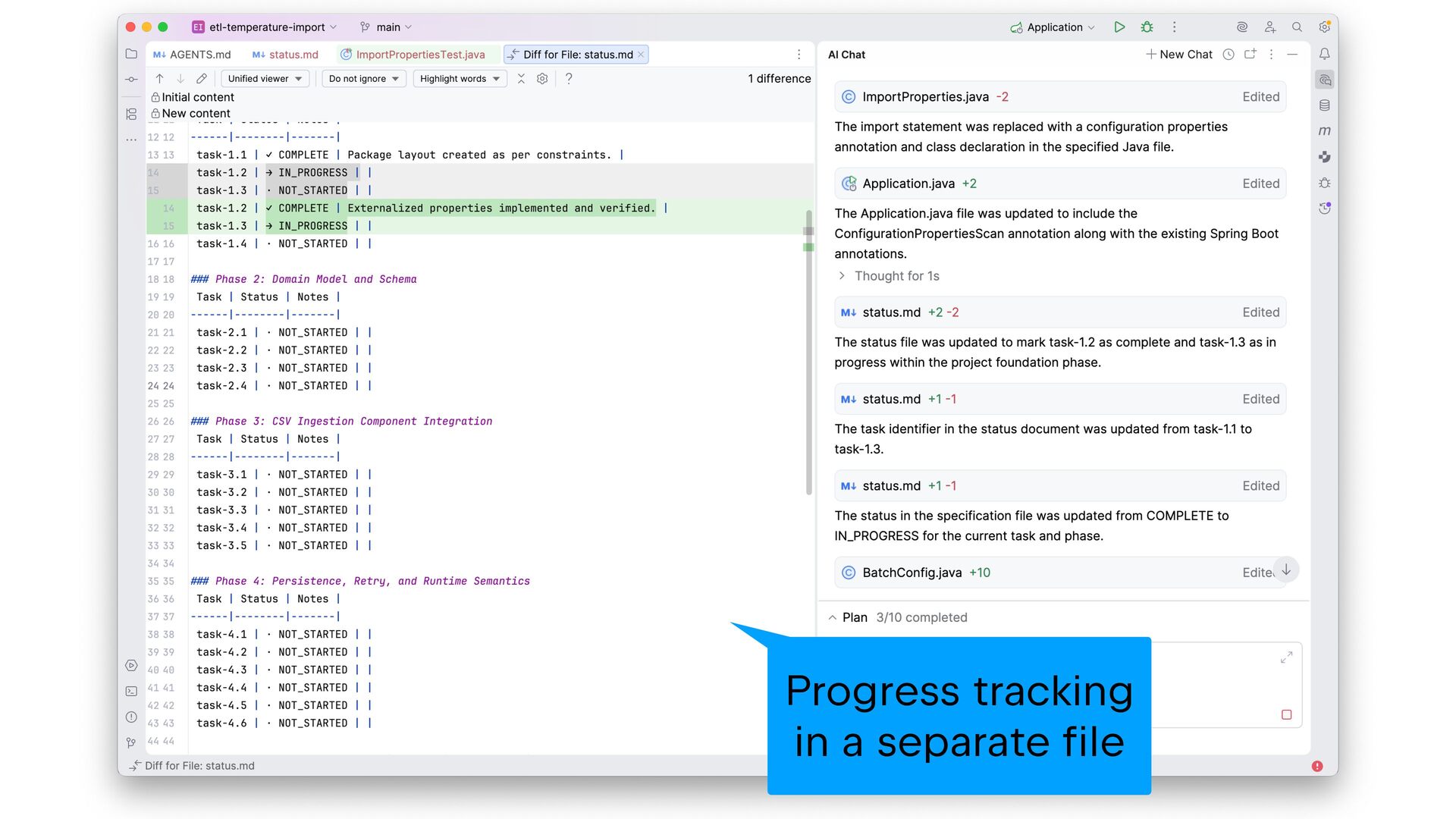1456x819 pixels.
Task: Open the Database tool window
Action: [x=1324, y=105]
